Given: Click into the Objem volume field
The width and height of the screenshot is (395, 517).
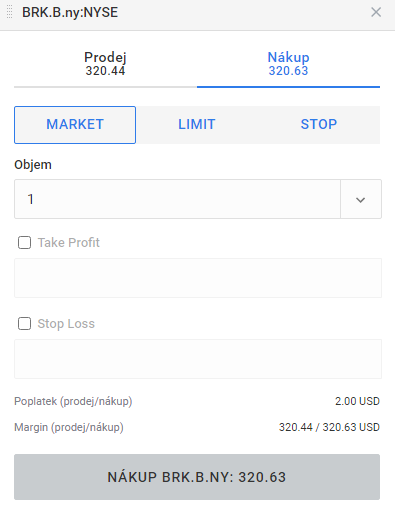Looking at the screenshot, I should tap(177, 199).
